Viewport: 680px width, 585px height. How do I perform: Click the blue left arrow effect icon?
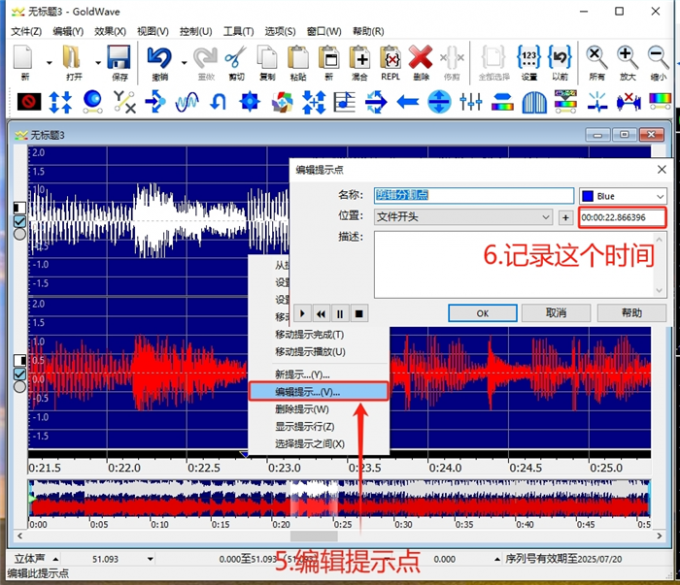[x=408, y=102]
